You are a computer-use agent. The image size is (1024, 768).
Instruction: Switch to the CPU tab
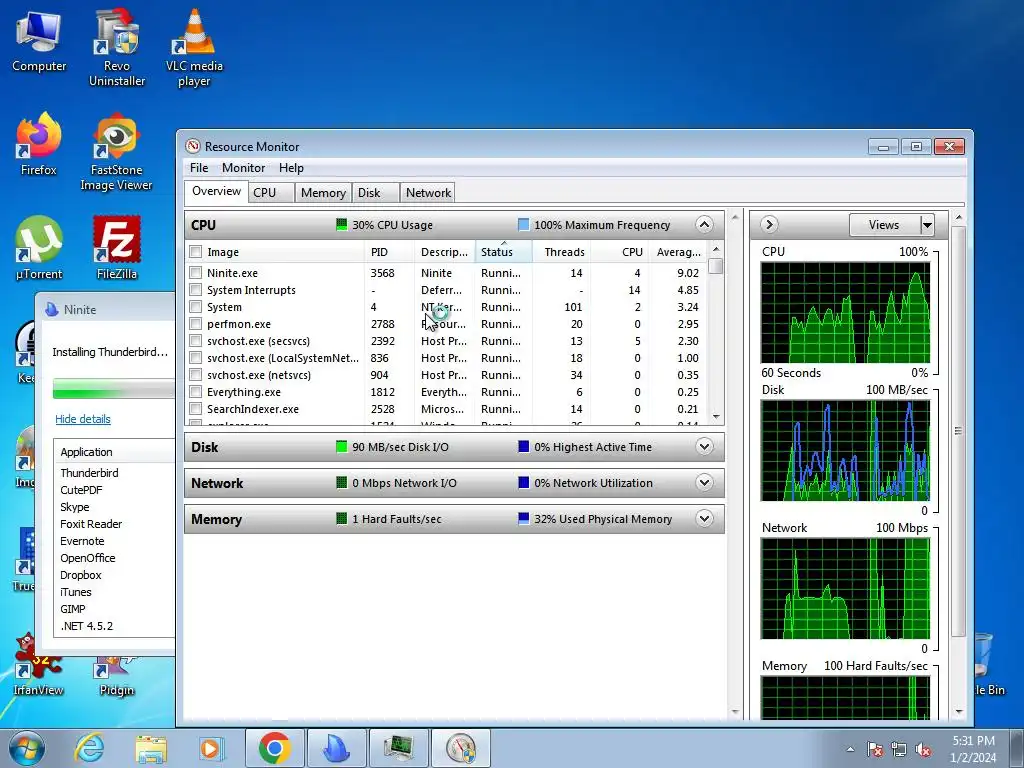click(x=270, y=193)
